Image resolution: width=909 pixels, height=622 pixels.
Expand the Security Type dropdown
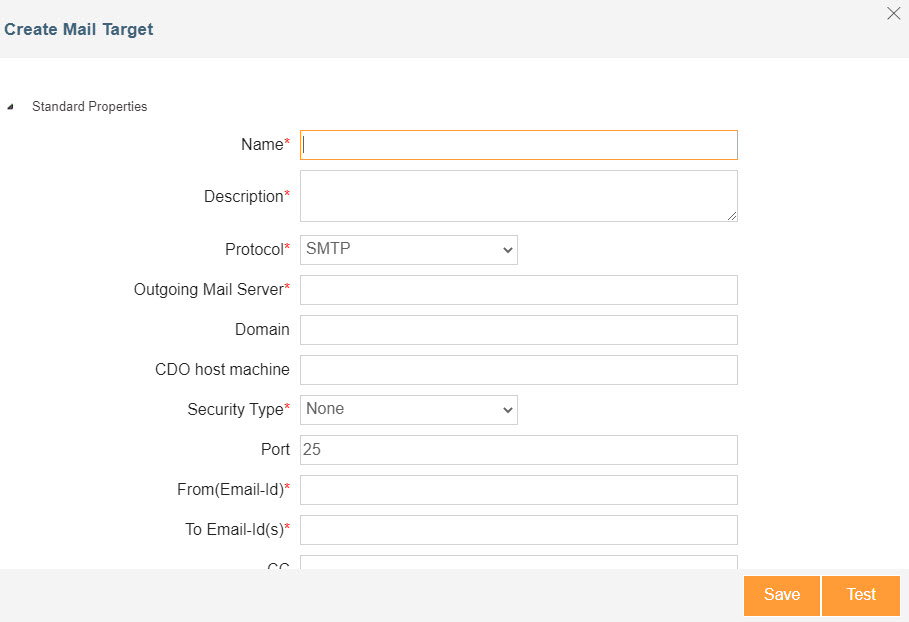point(408,410)
